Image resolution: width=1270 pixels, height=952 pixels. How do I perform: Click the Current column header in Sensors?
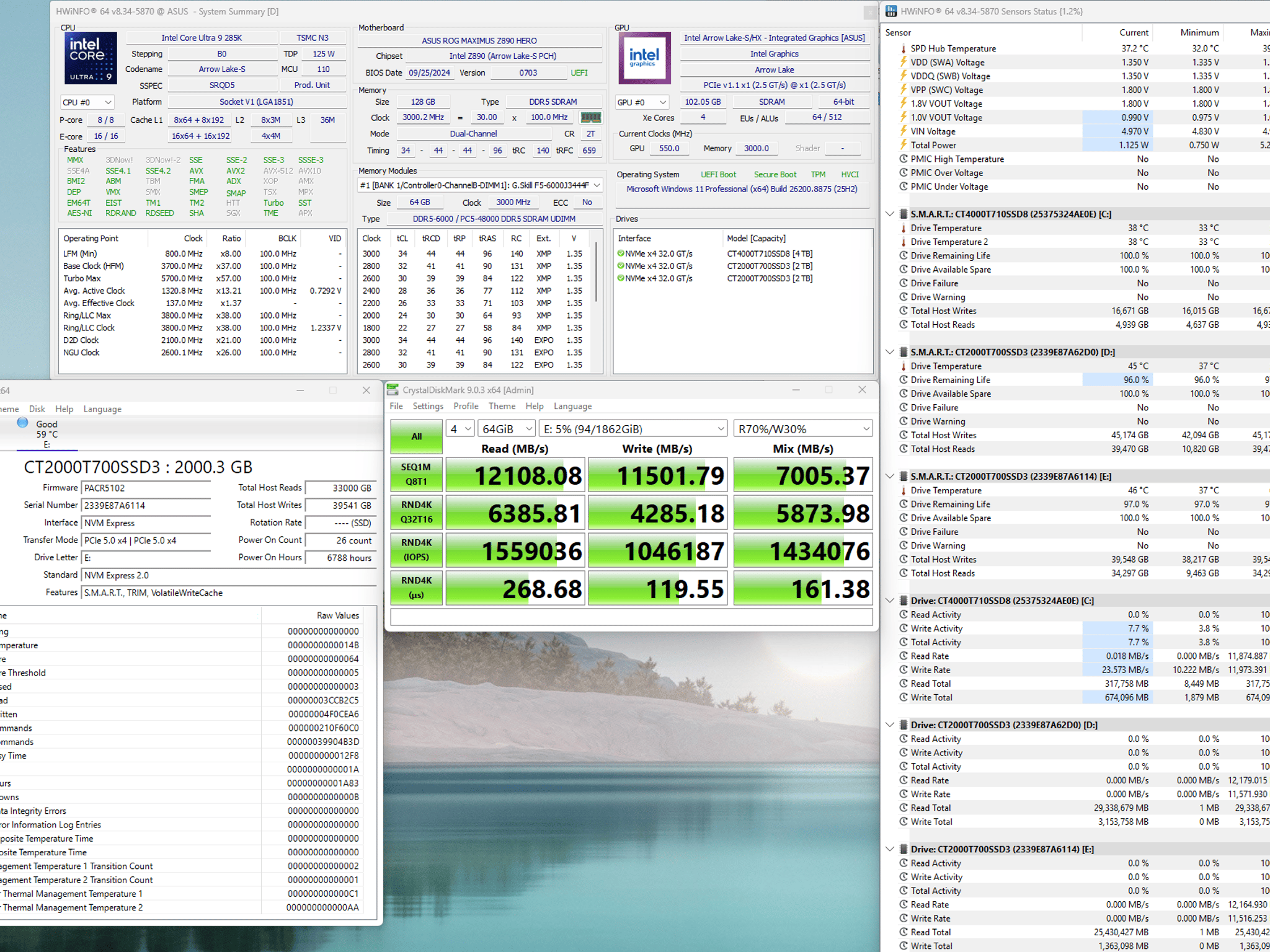coord(1133,33)
